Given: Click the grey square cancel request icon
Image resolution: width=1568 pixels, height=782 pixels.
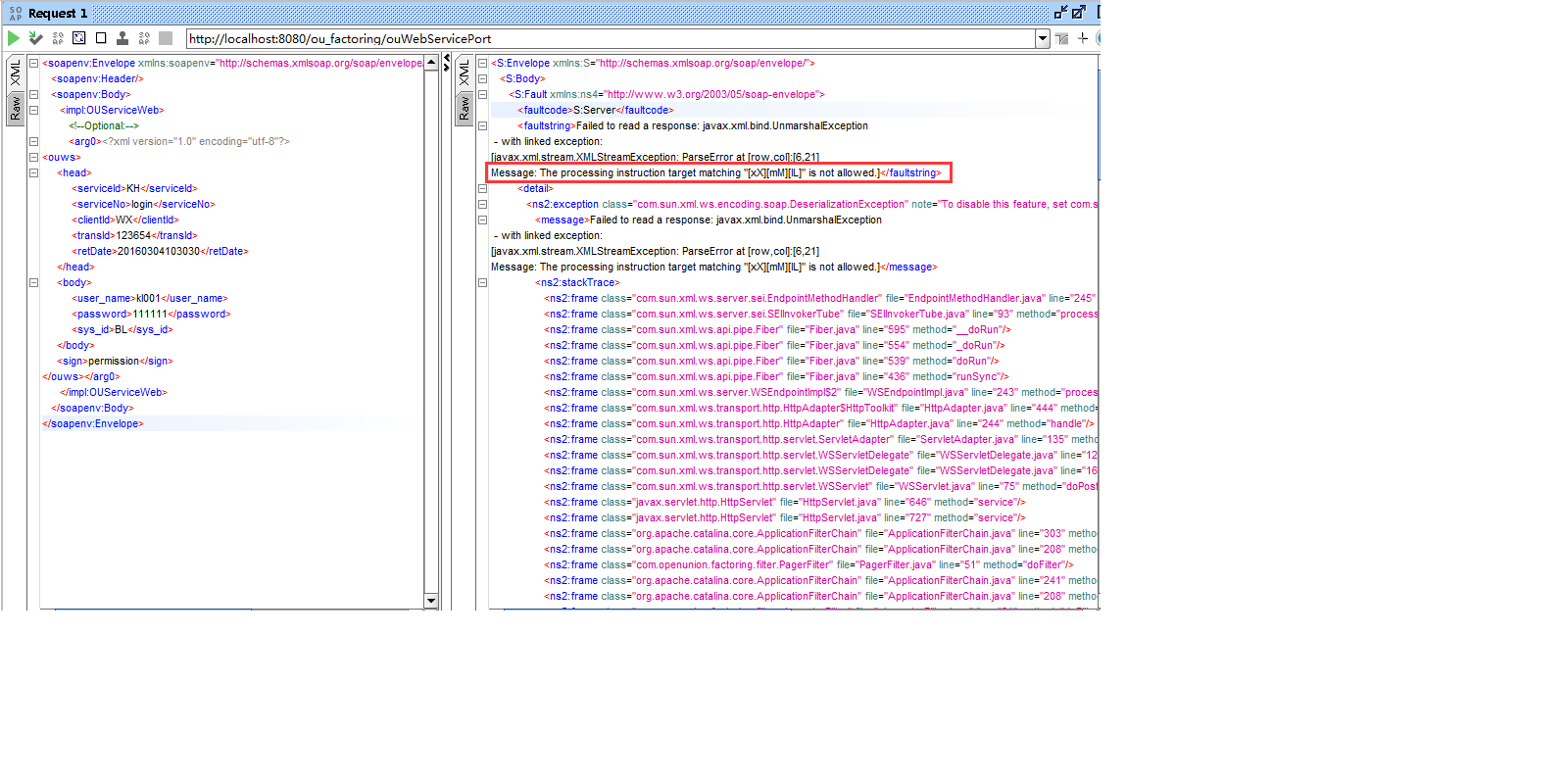Looking at the screenshot, I should click(166, 38).
